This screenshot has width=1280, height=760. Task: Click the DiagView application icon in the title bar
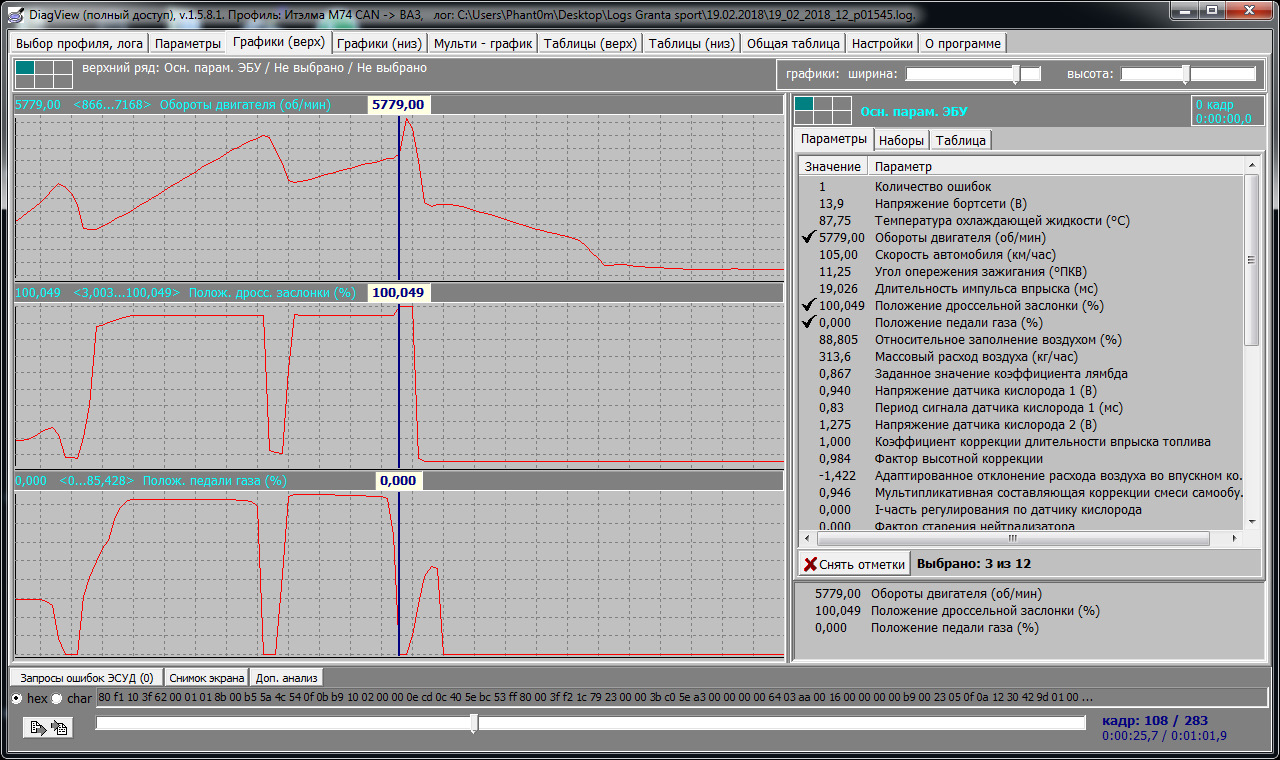[14, 15]
